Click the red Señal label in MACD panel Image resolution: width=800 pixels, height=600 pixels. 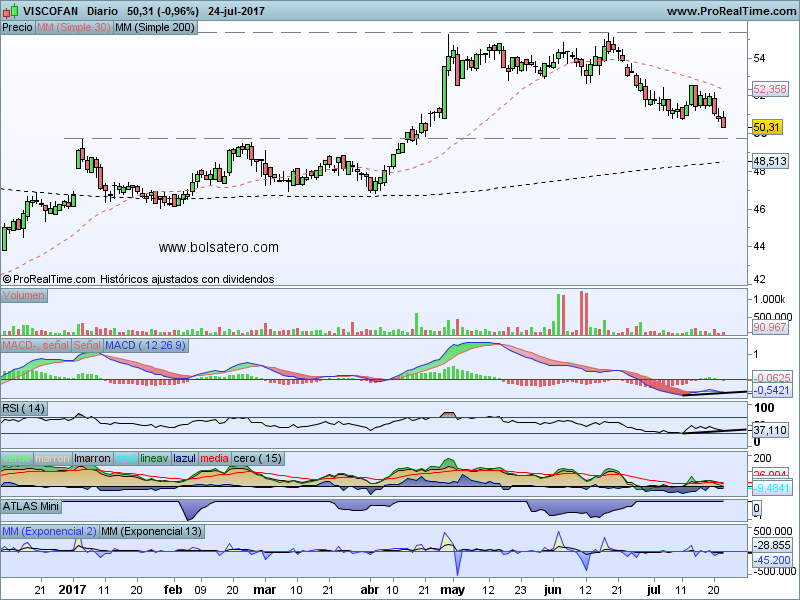(x=86, y=345)
